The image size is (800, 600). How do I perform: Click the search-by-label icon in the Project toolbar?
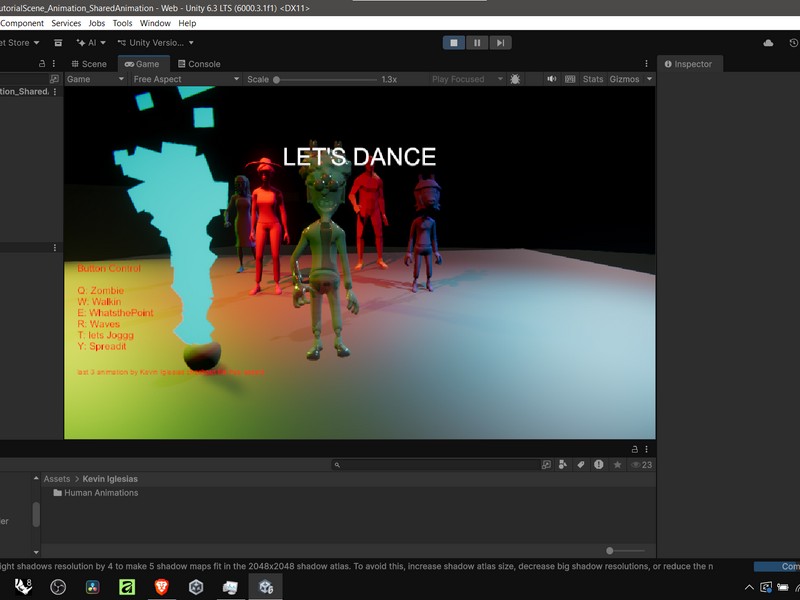point(581,465)
